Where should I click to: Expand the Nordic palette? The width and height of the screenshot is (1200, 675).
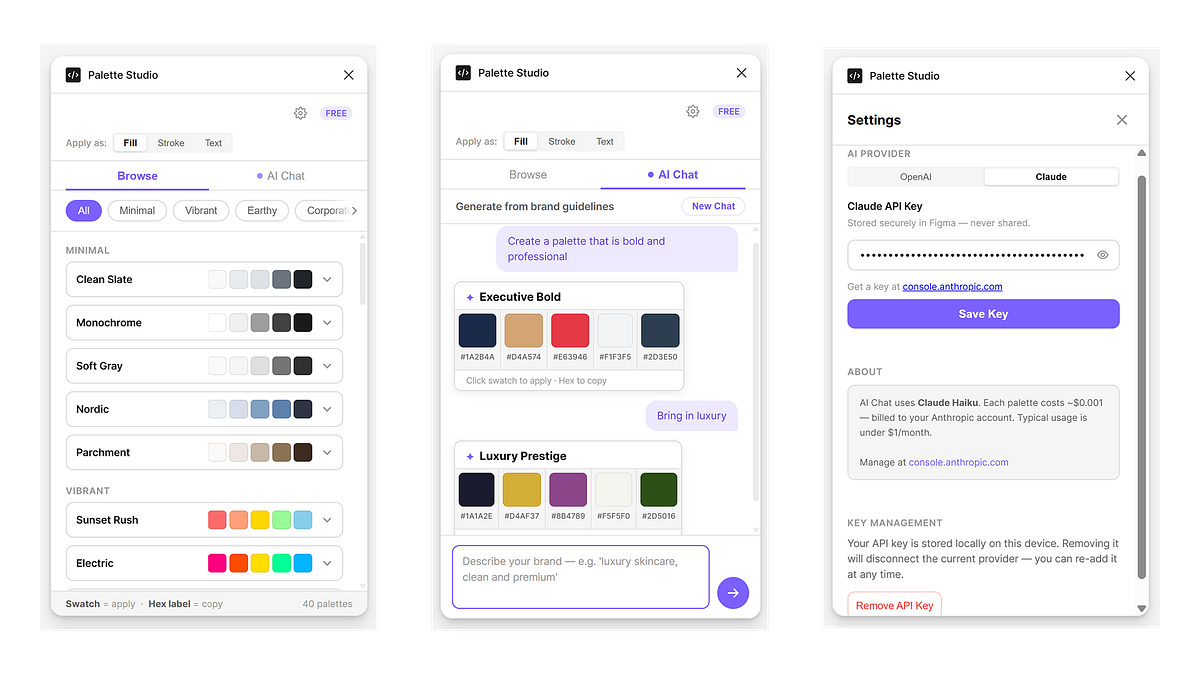coord(327,409)
